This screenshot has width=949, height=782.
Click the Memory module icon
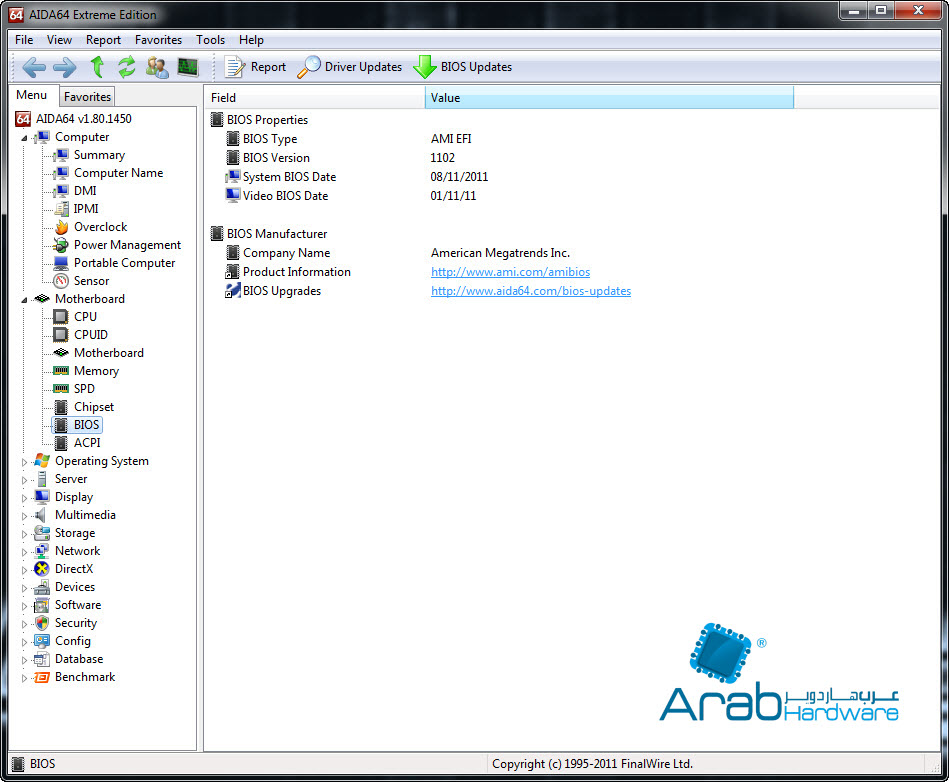tap(61, 370)
